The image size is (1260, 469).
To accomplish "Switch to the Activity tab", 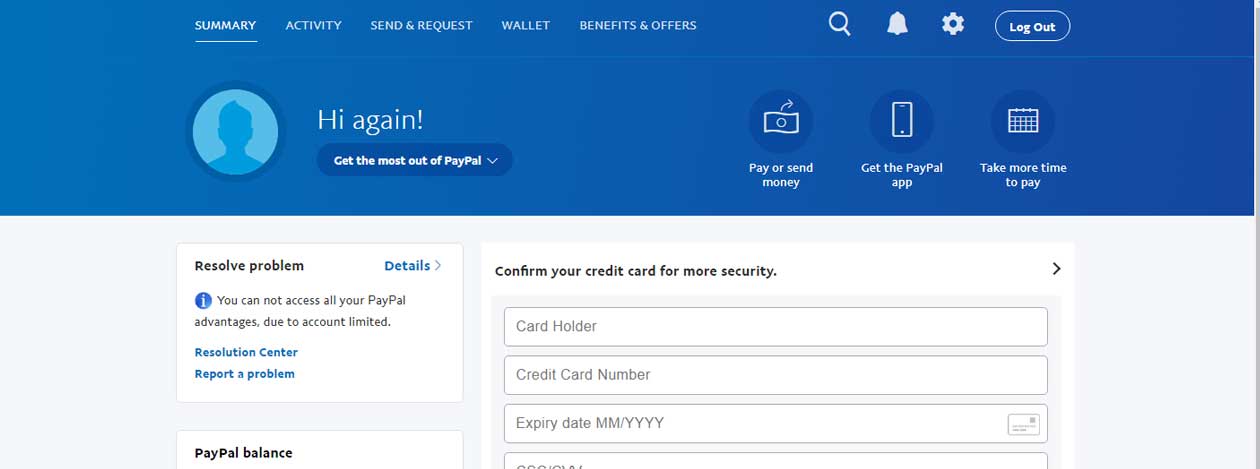I will tap(313, 25).
